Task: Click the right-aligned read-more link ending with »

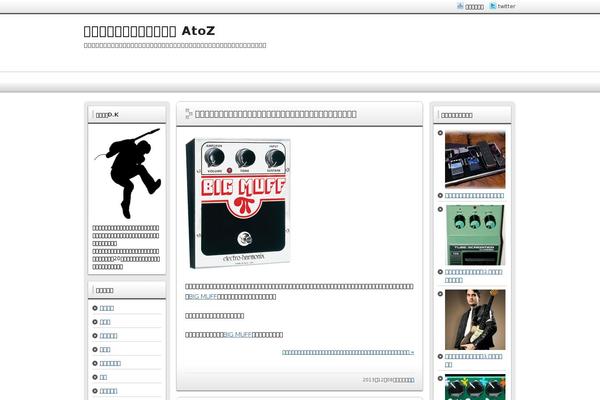Action: [348, 352]
